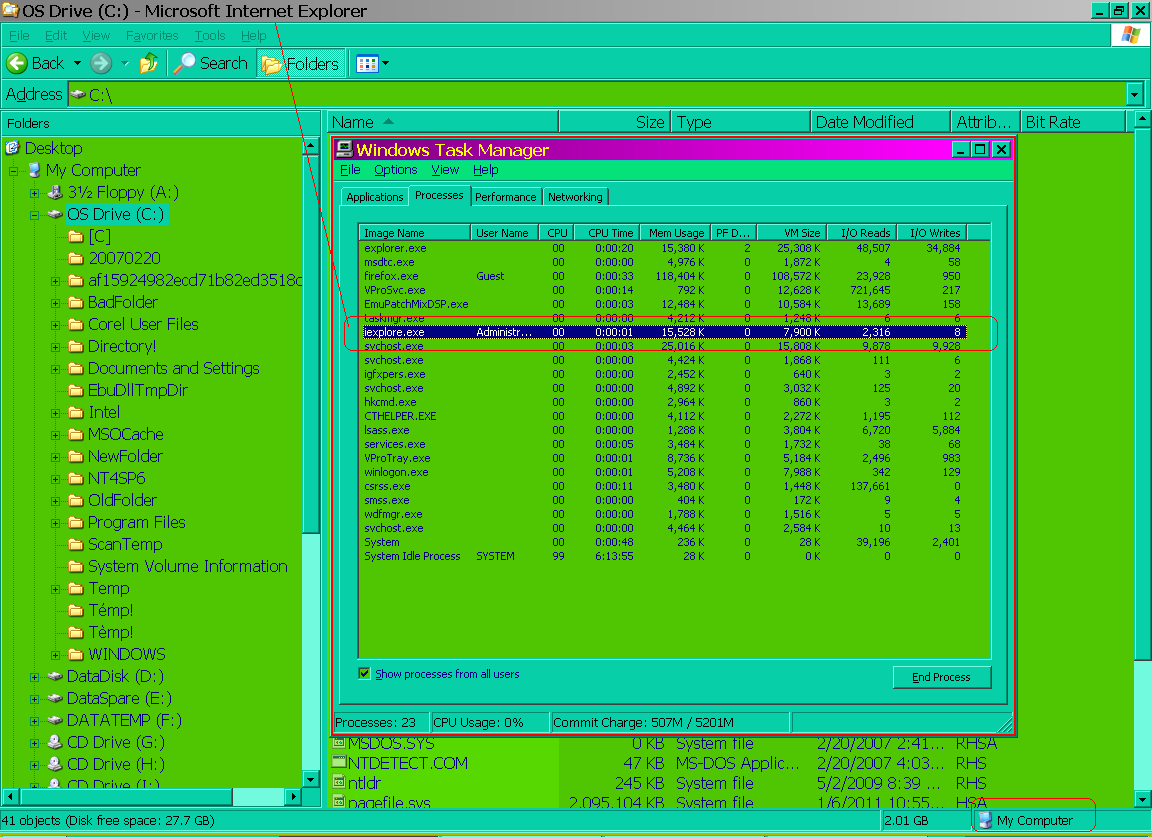This screenshot has width=1152, height=837.
Task: Click the NT4SP6 folder icon
Action: (76, 478)
